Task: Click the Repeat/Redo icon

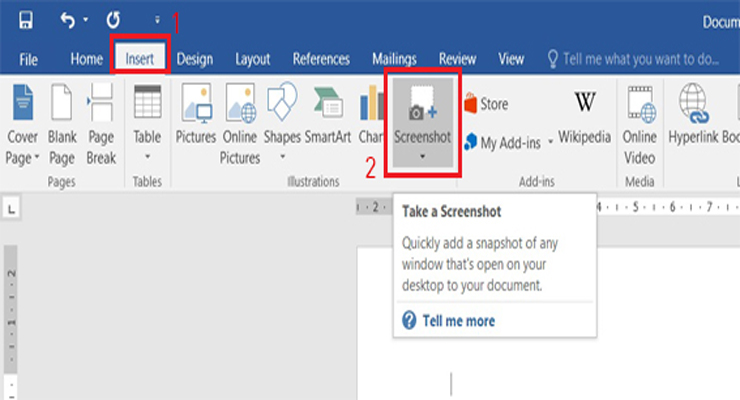Action: [x=113, y=20]
